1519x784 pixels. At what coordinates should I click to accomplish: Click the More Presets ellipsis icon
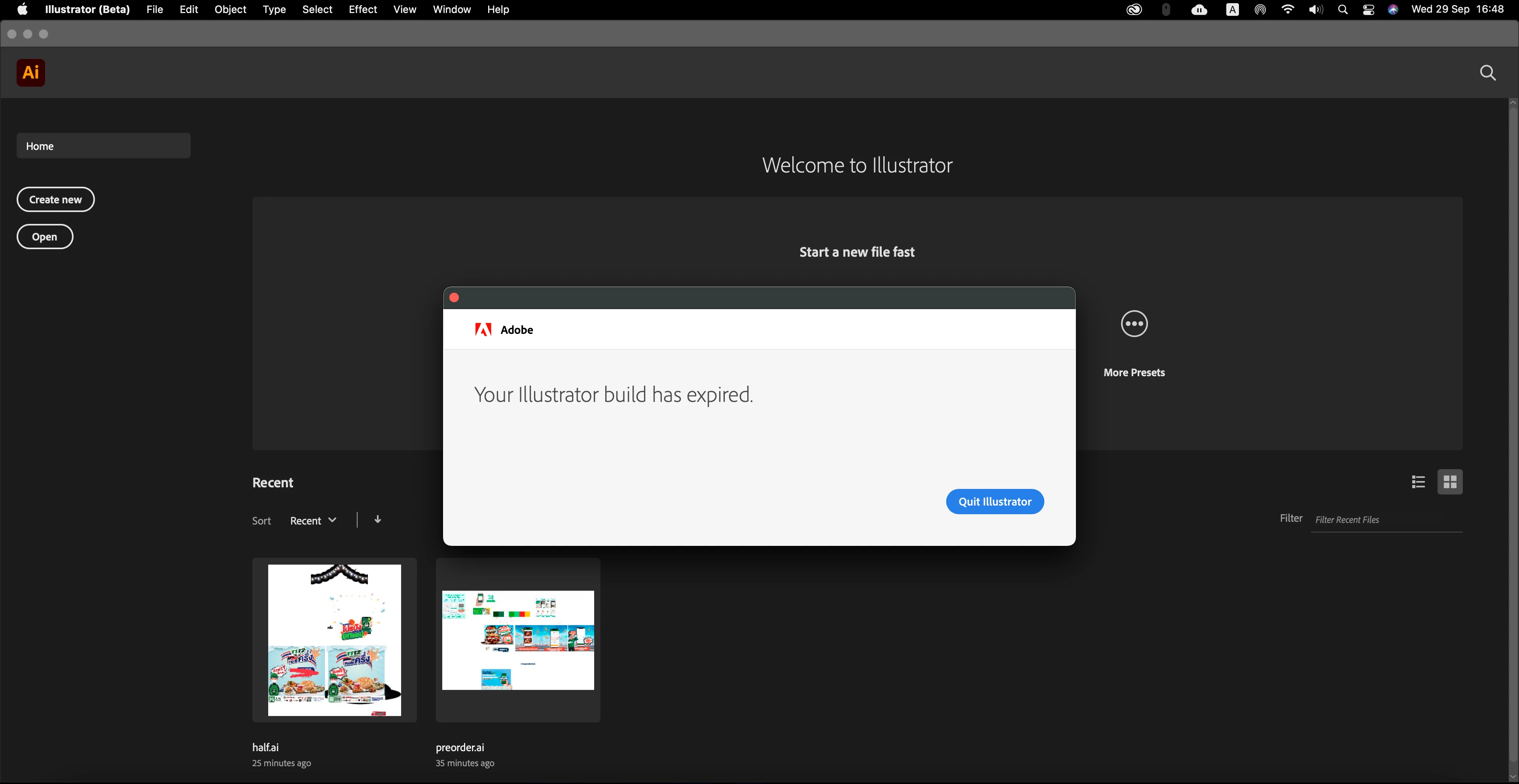pos(1133,324)
